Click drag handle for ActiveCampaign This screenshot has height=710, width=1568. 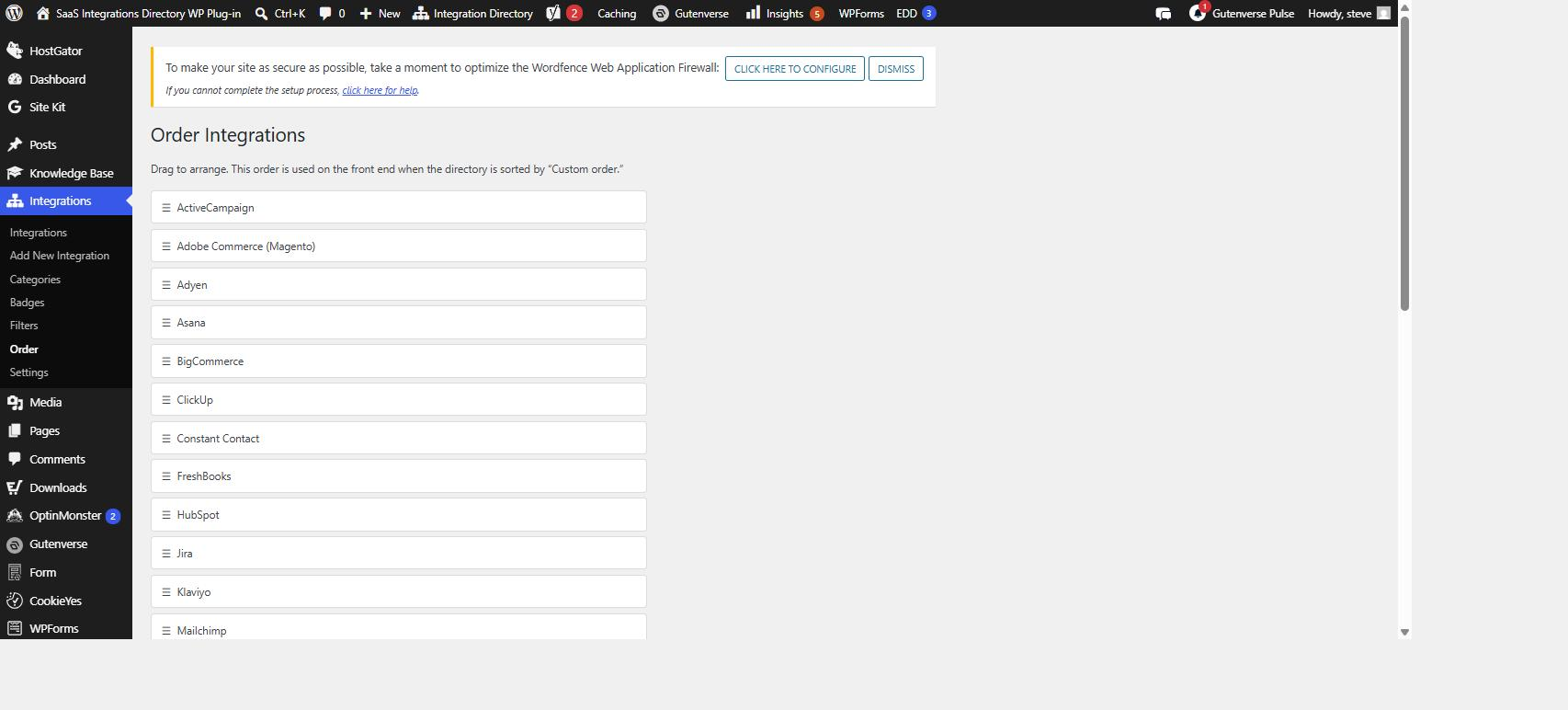coord(166,208)
